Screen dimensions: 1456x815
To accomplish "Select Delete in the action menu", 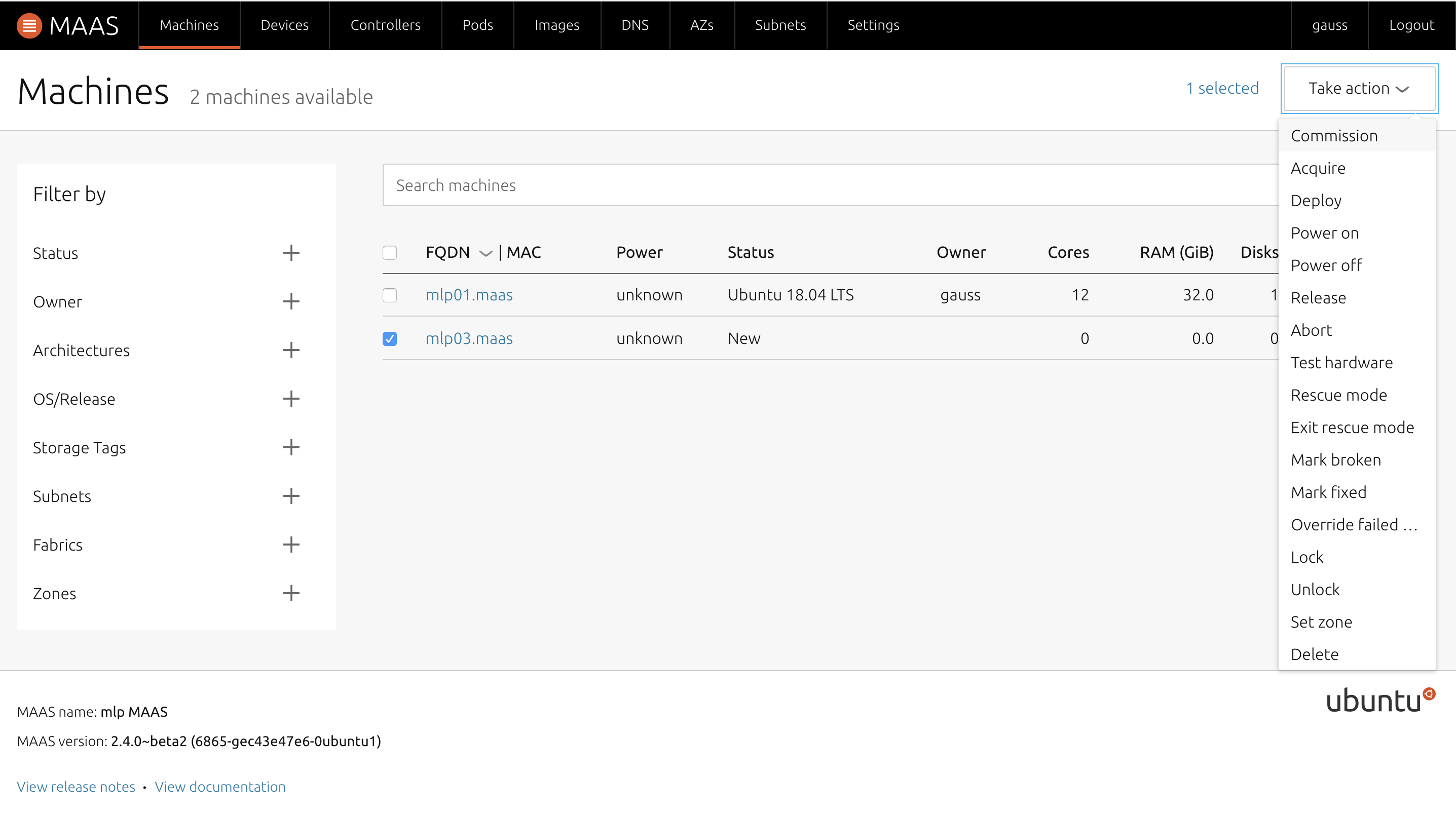I will pos(1314,654).
